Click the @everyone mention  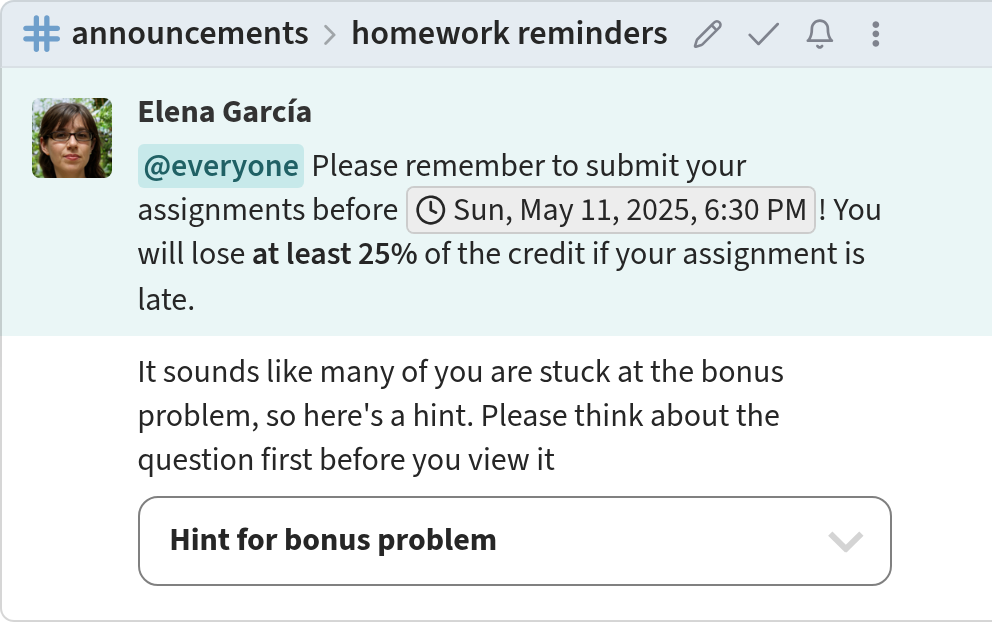pyautogui.click(x=221, y=166)
